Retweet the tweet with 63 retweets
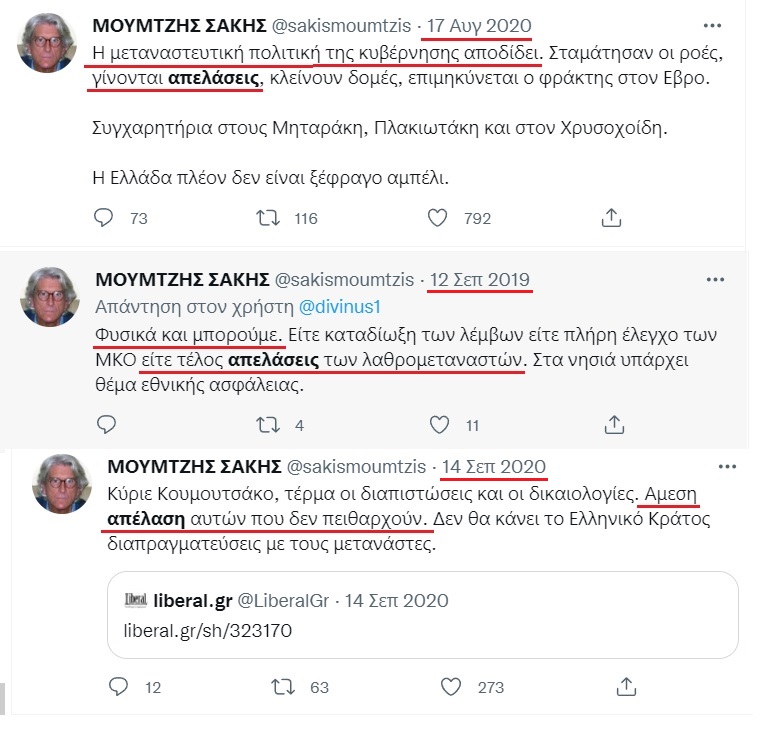 click(x=283, y=686)
